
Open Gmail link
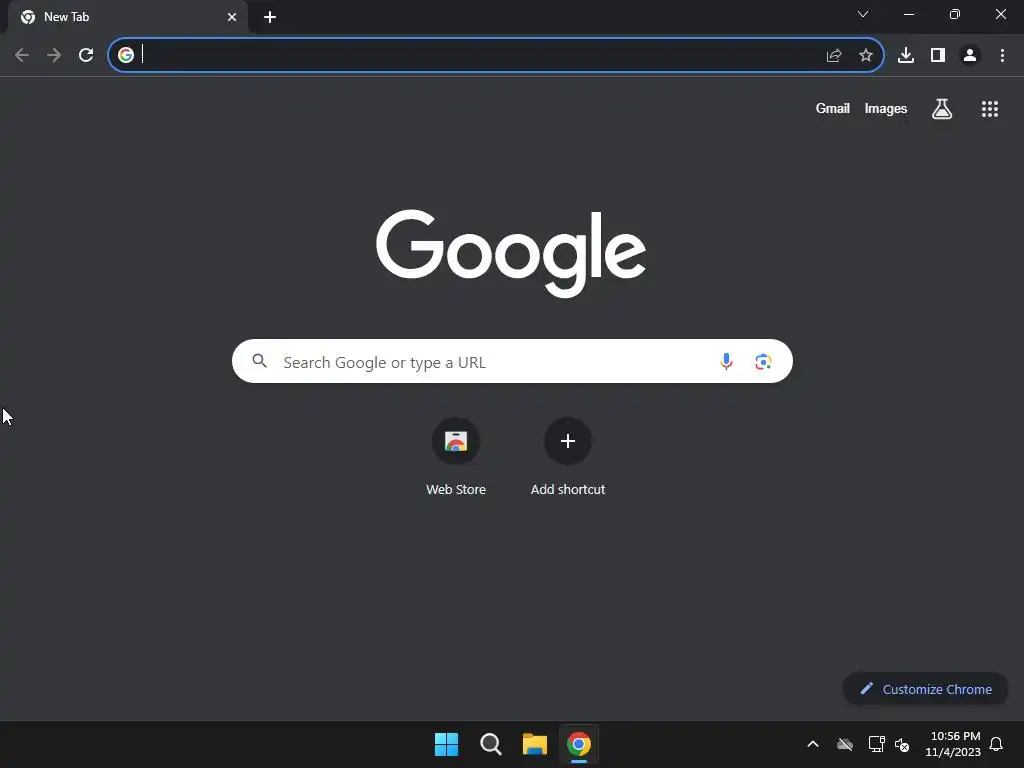(x=832, y=108)
